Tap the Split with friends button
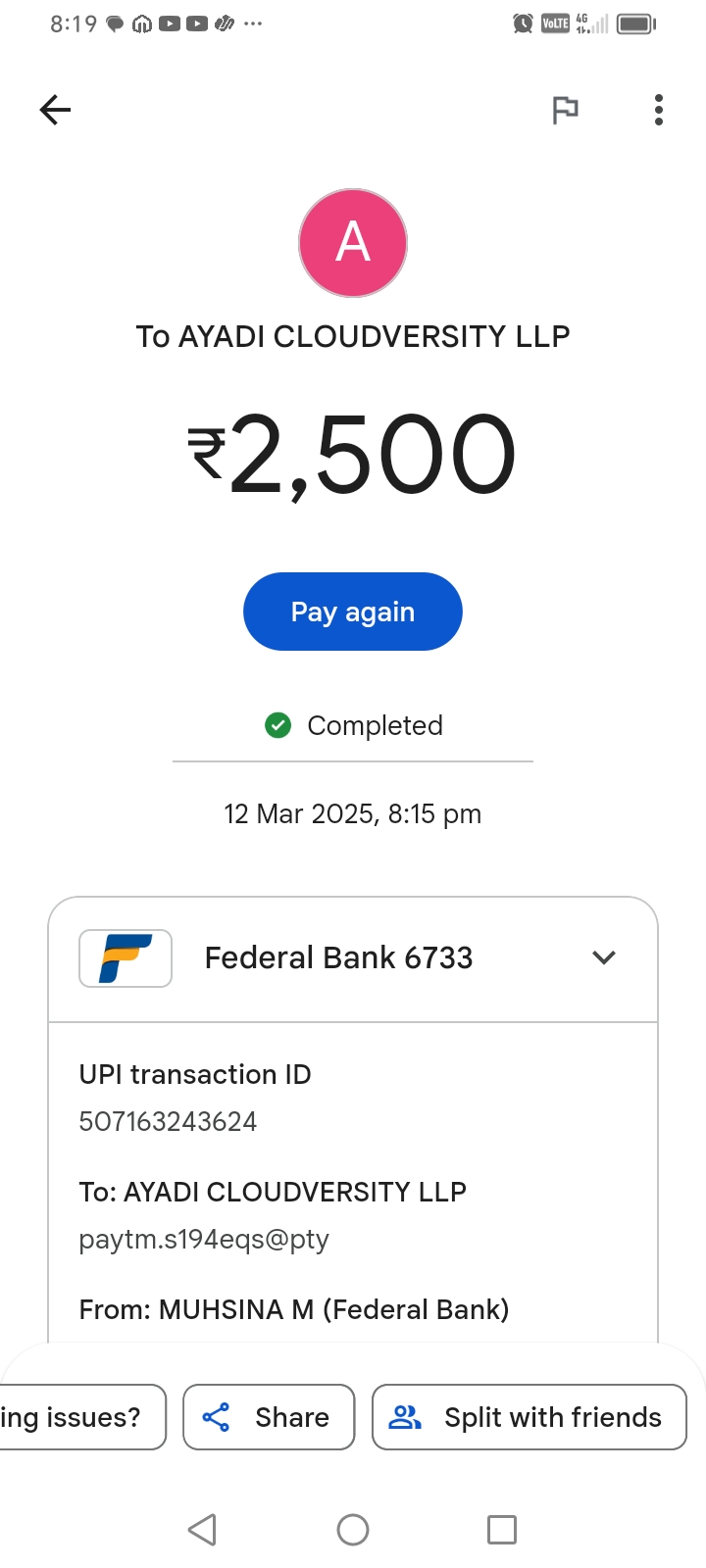This screenshot has width=706, height=1568. pos(529,1417)
